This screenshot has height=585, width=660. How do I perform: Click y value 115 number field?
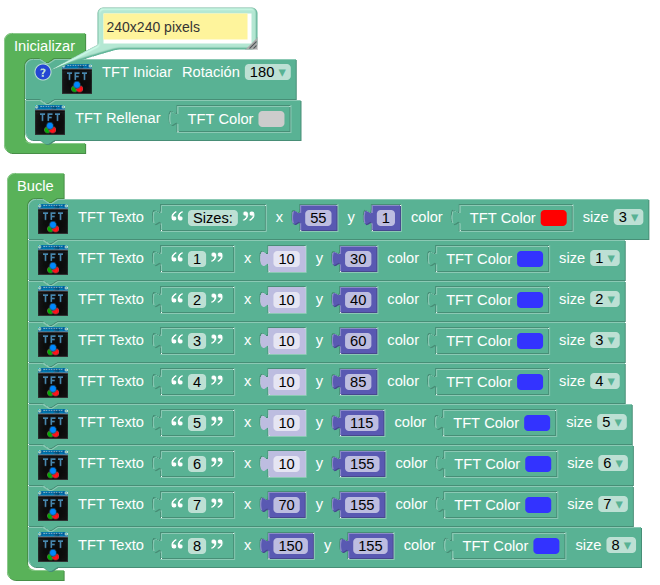361,423
